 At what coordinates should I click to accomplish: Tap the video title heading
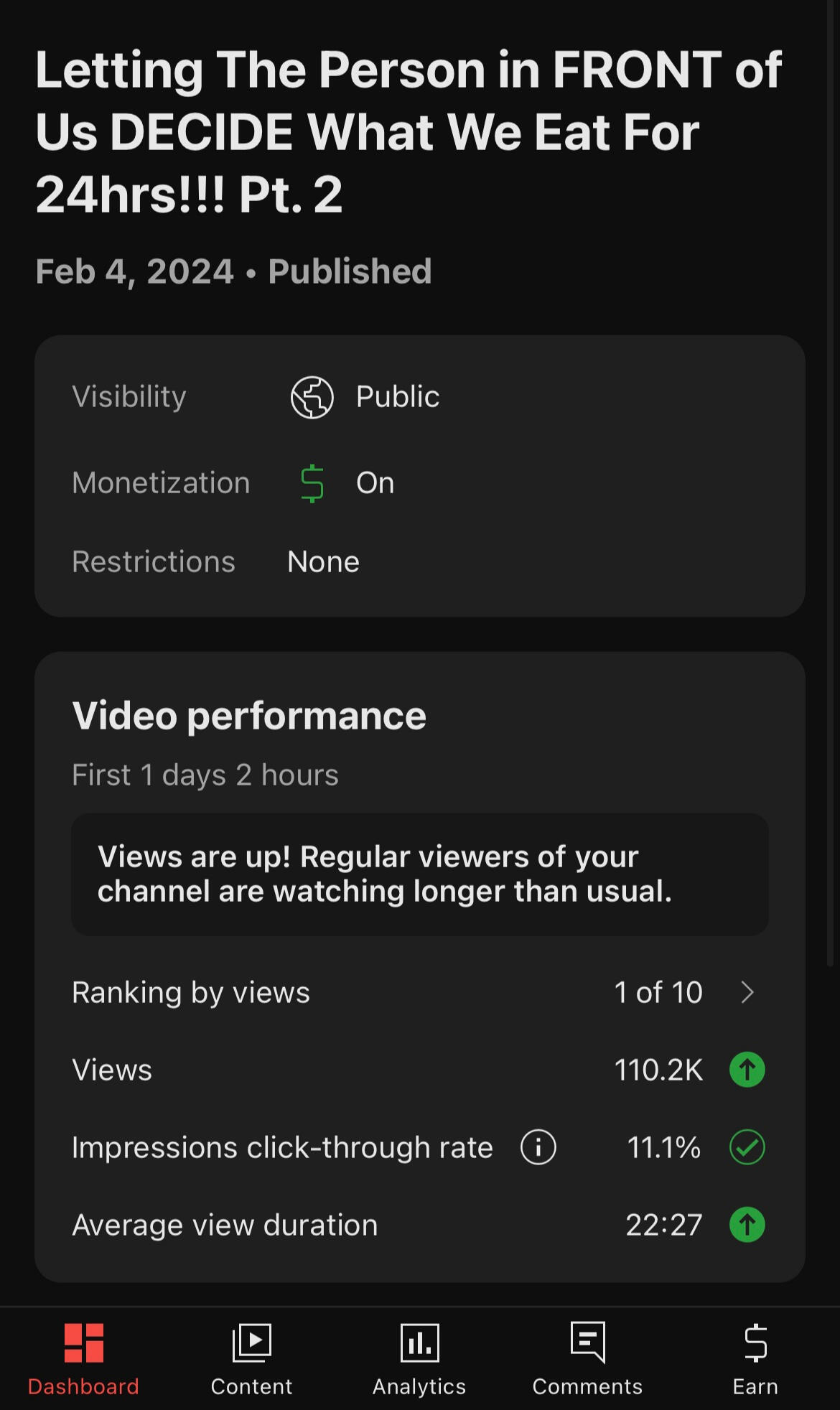pyautogui.click(x=408, y=132)
